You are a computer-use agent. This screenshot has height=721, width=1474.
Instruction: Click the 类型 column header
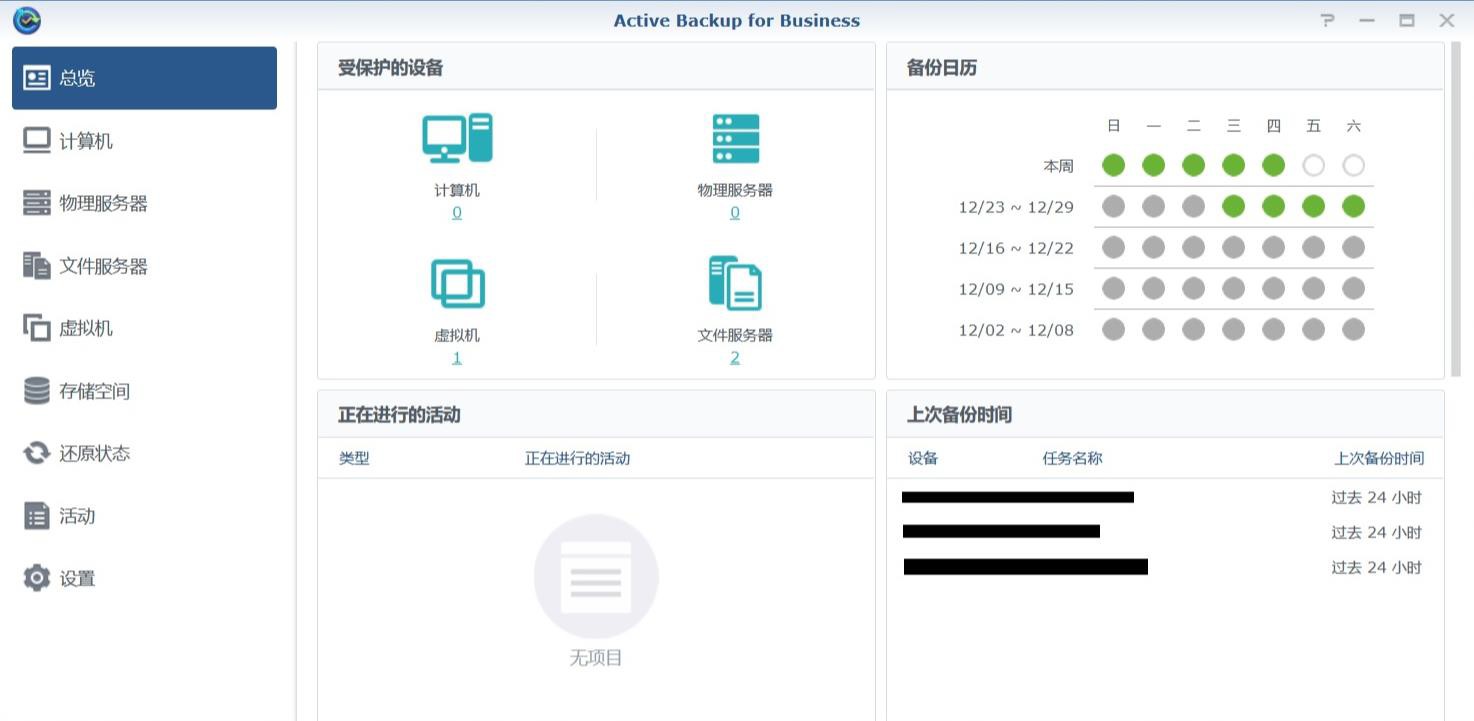tap(354, 458)
